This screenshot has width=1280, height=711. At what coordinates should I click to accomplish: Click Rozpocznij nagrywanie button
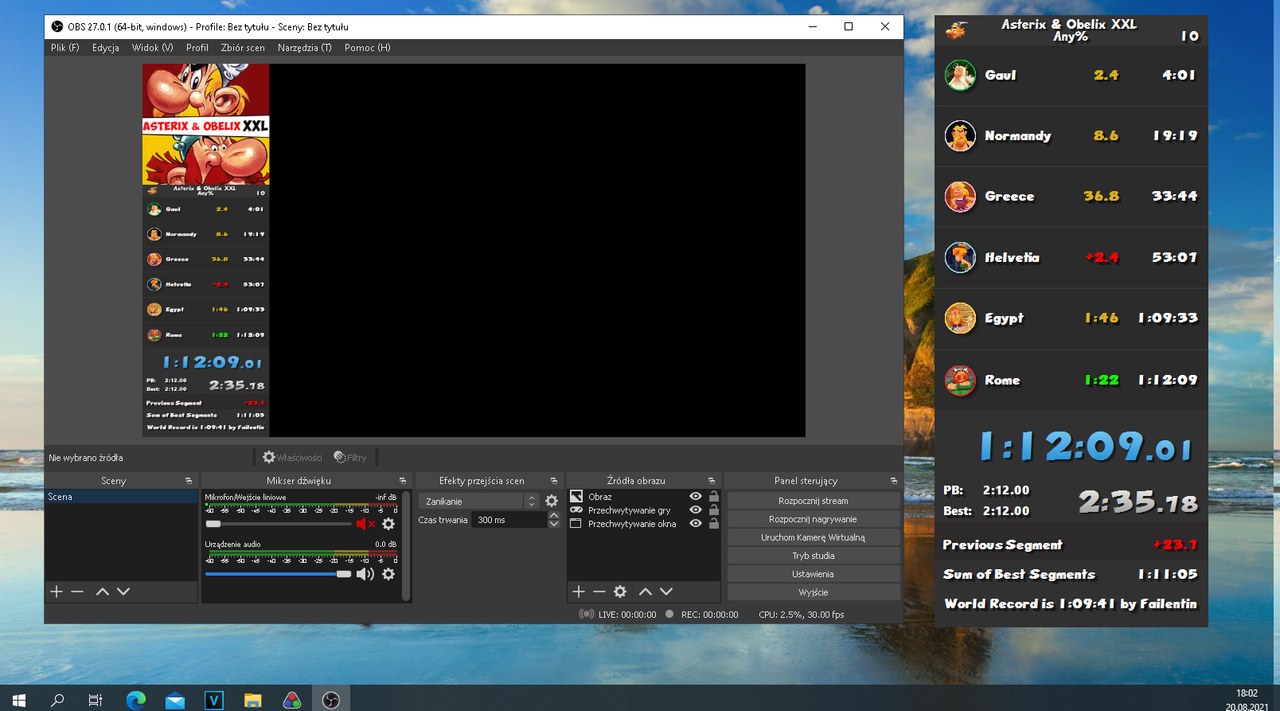[813, 519]
